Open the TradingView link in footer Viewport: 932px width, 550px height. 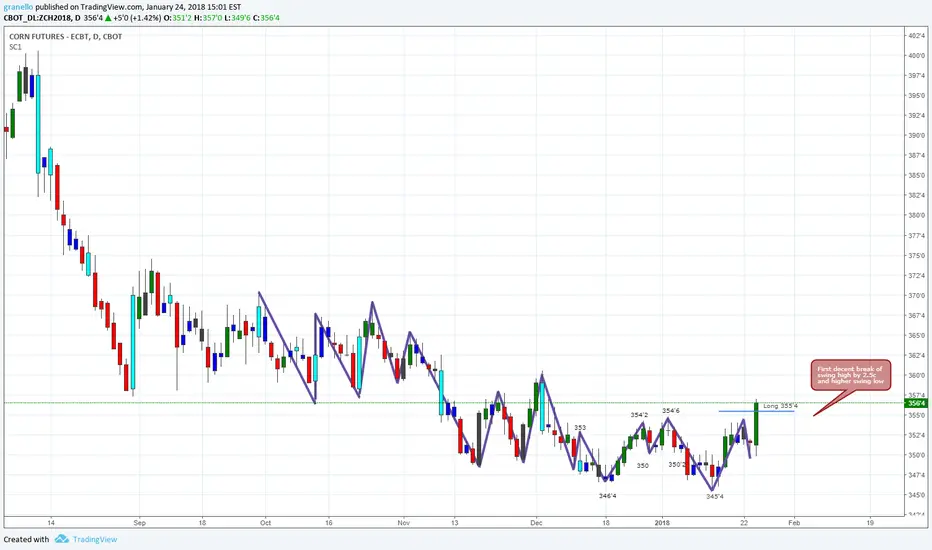point(95,539)
